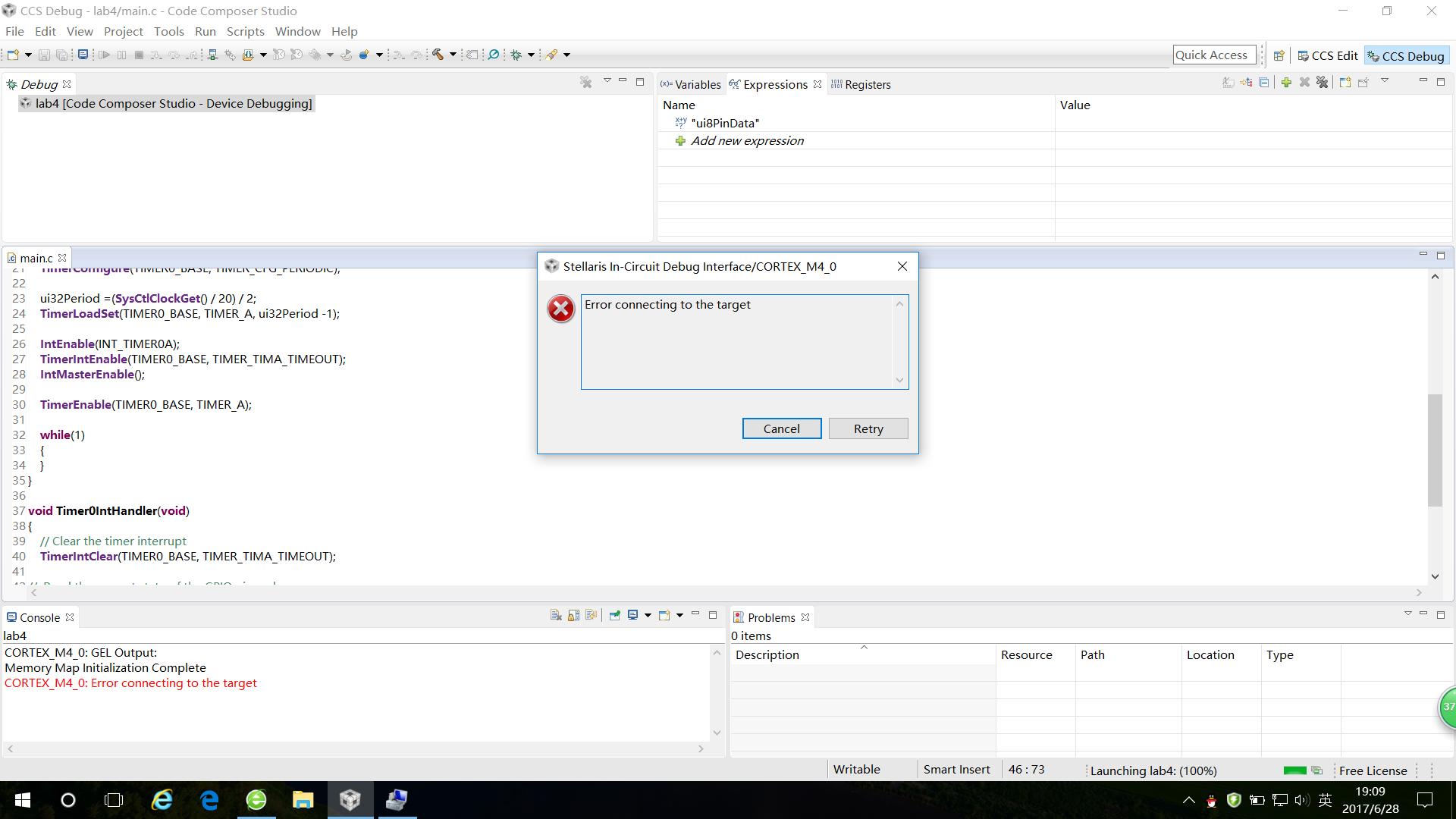Viewport: 1456px width, 819px height.
Task: Open the Expressions panel view menu triangle
Action: (x=1385, y=81)
